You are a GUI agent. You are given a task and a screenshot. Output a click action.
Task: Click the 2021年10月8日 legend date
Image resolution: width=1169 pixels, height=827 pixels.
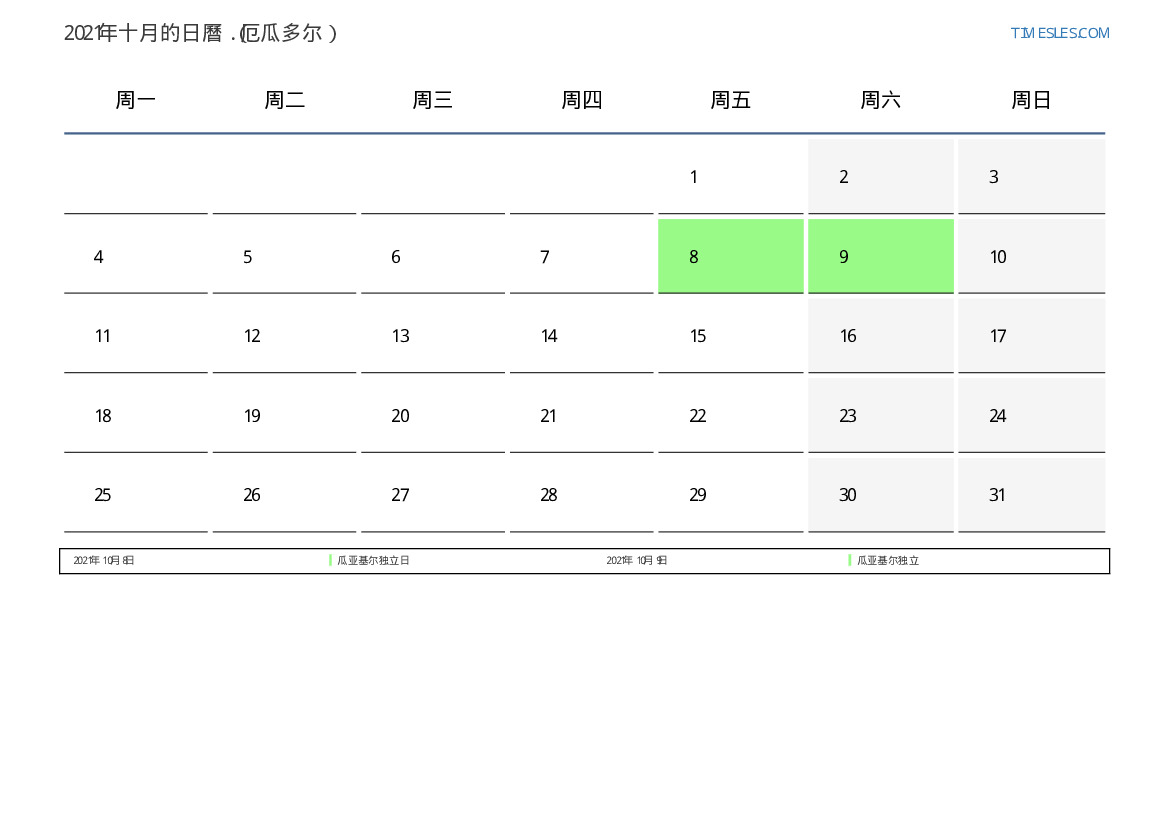(104, 561)
